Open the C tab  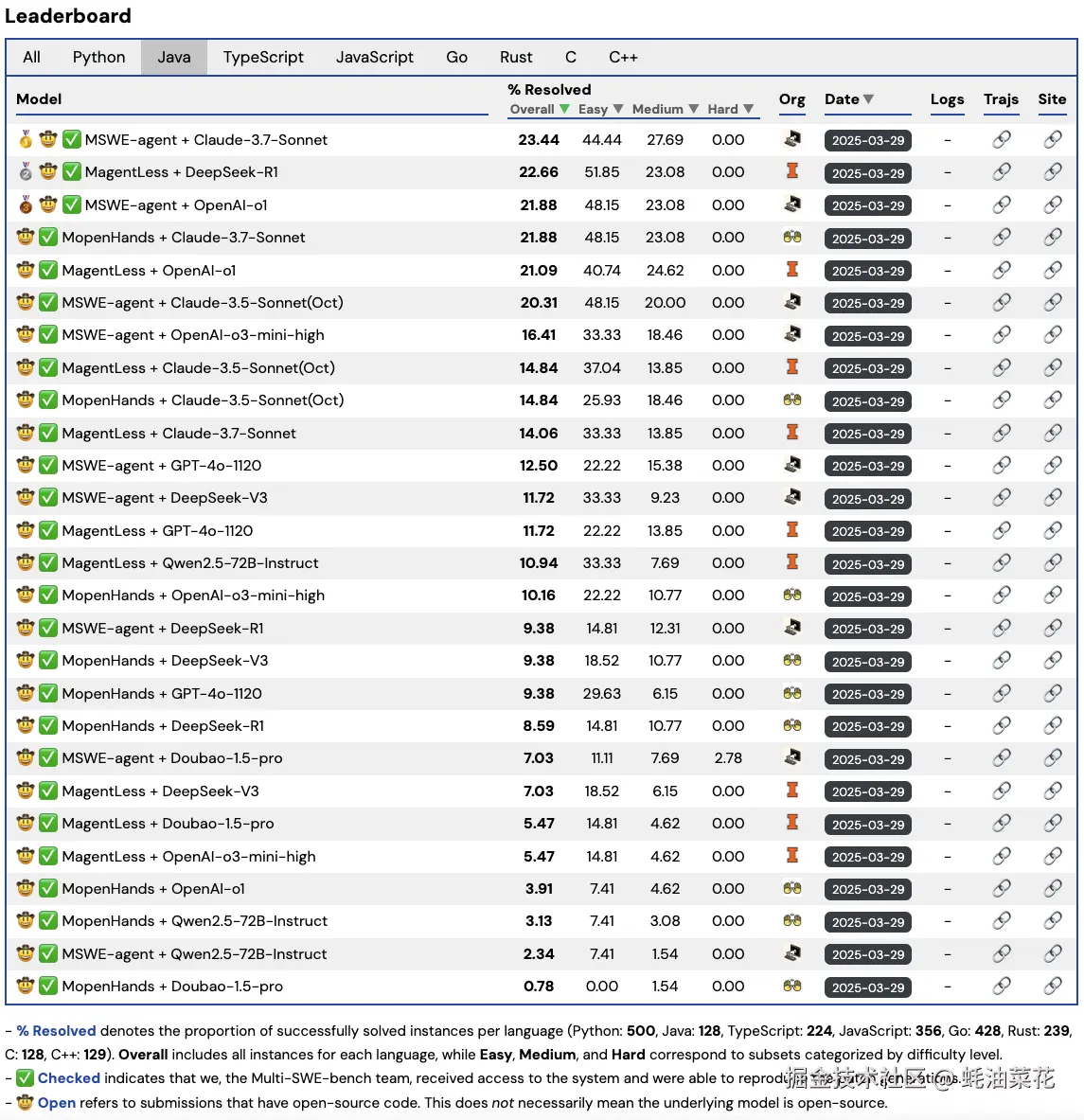point(571,57)
